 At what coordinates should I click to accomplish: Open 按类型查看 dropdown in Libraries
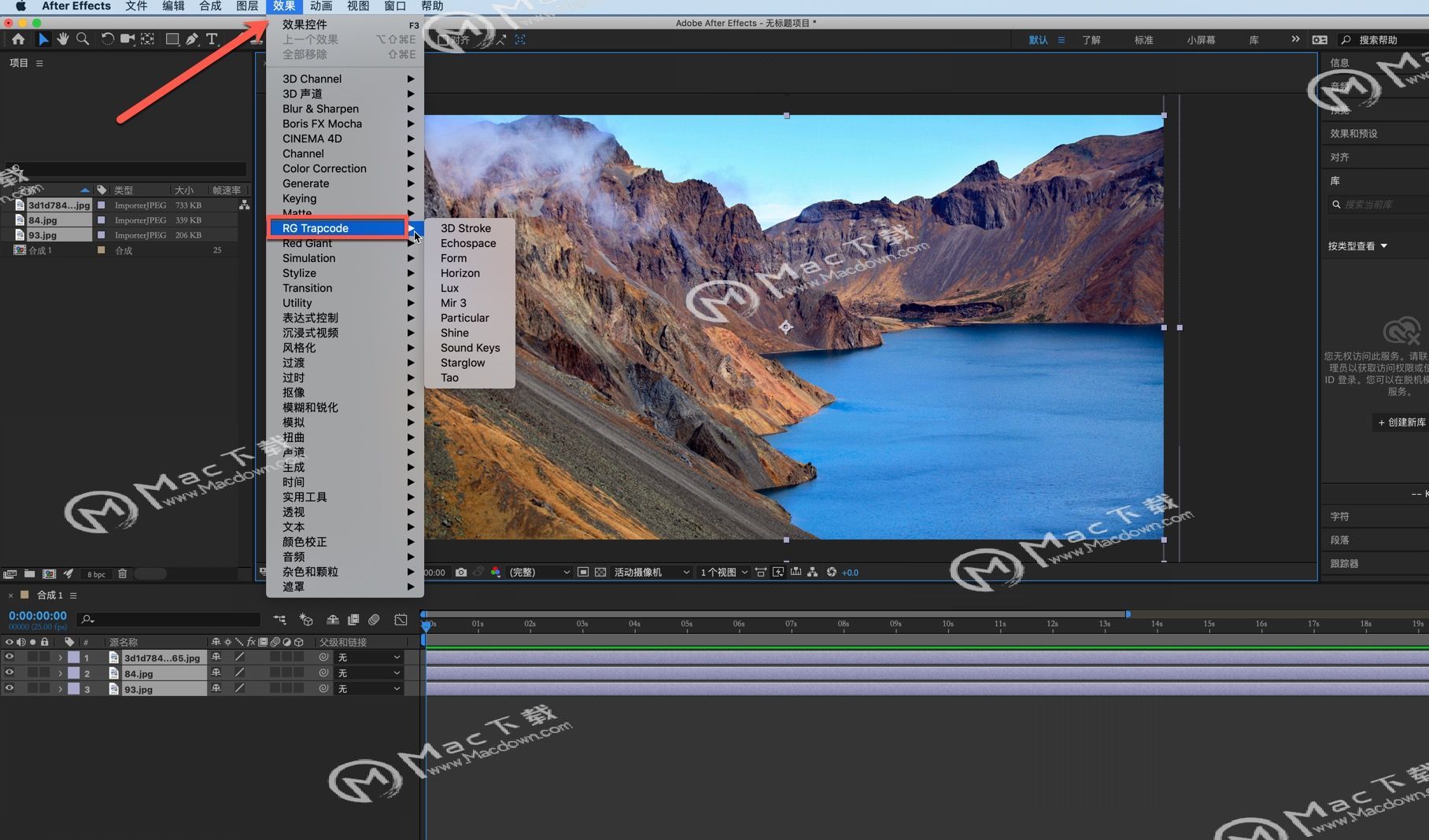tap(1357, 246)
